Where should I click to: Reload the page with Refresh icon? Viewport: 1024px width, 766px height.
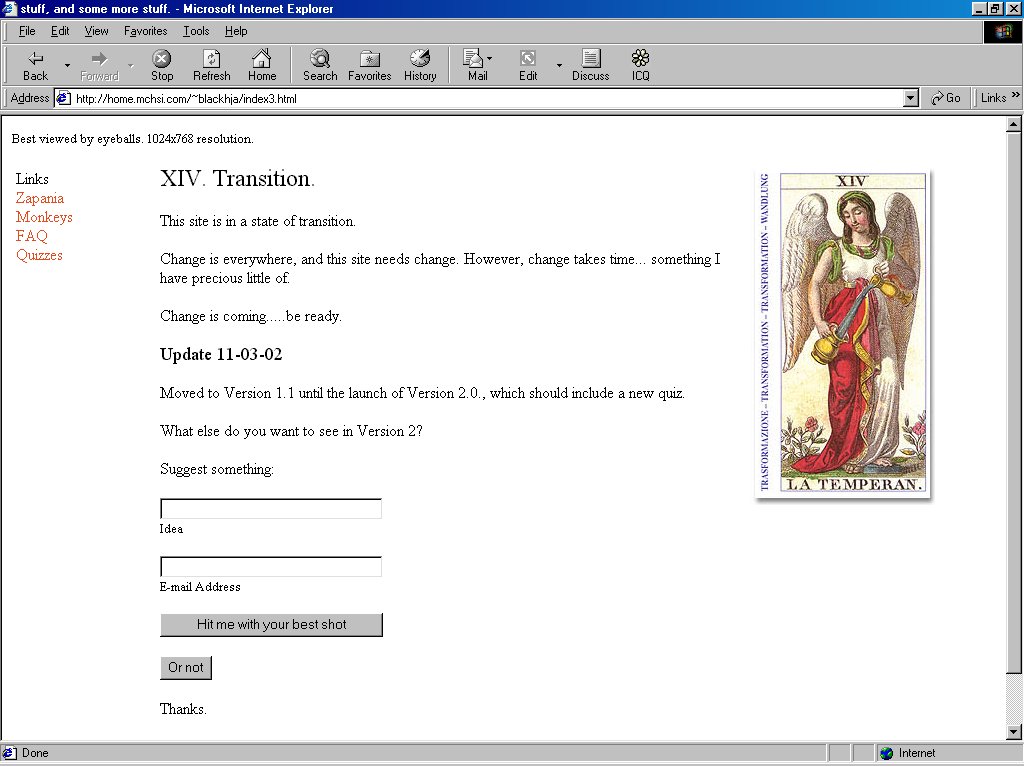click(211, 60)
